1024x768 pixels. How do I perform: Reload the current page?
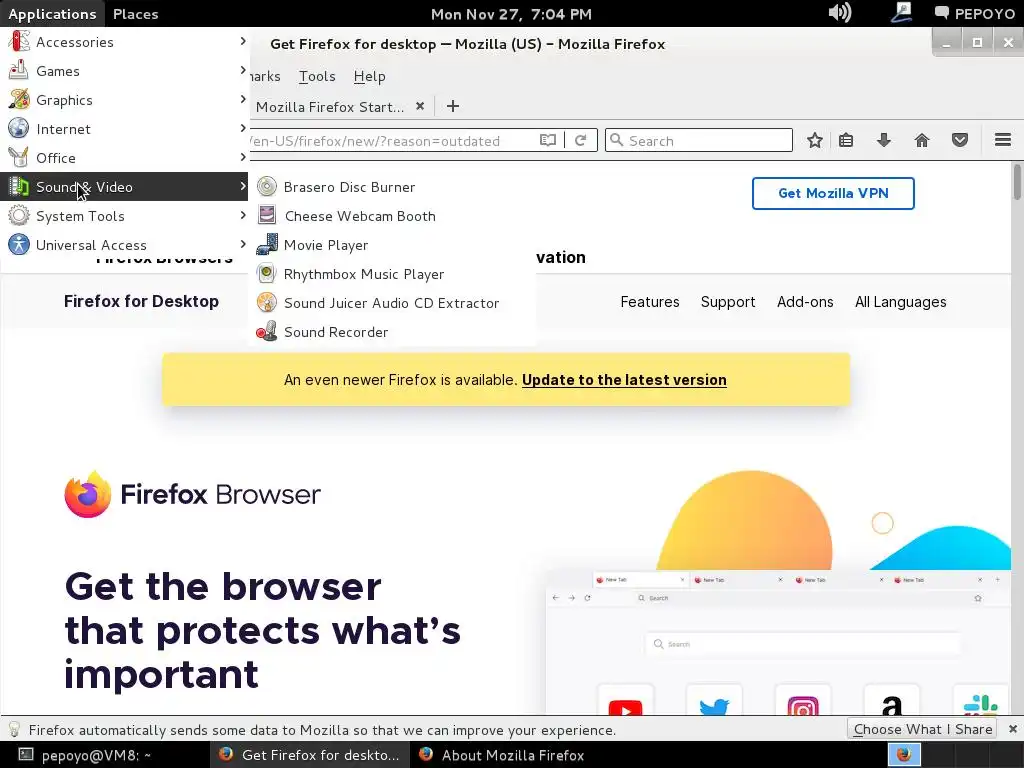(x=581, y=140)
